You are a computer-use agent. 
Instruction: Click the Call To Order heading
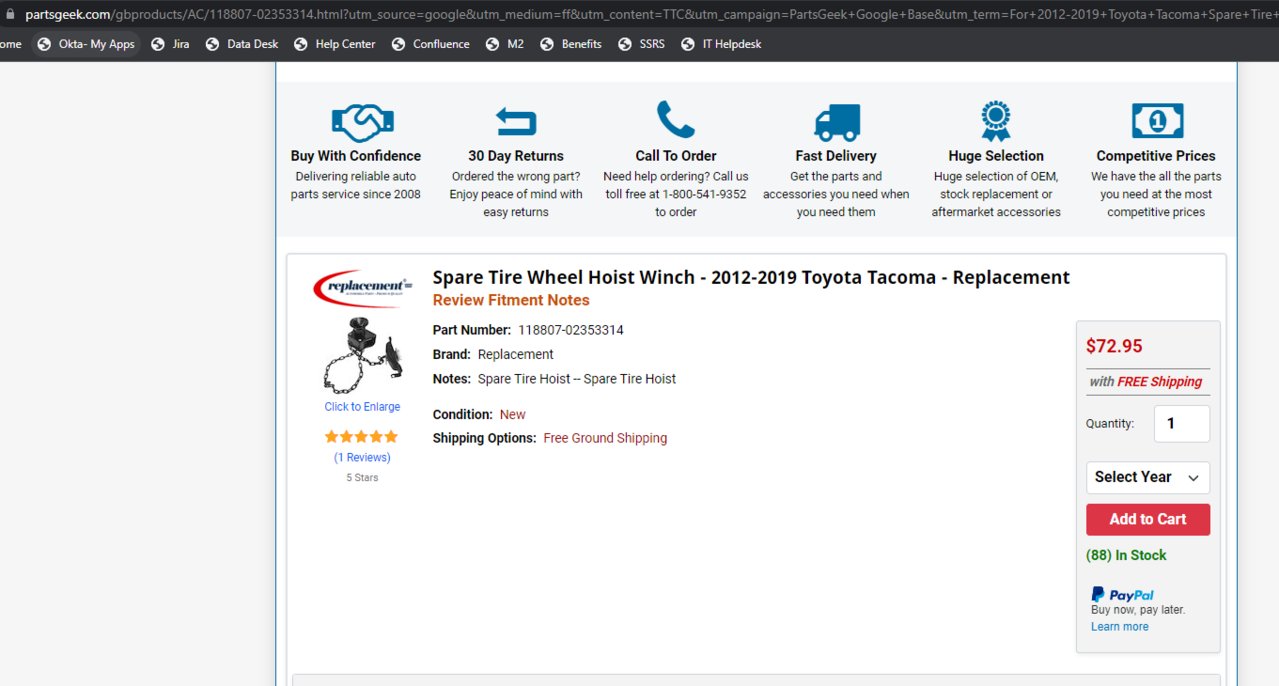click(x=676, y=156)
